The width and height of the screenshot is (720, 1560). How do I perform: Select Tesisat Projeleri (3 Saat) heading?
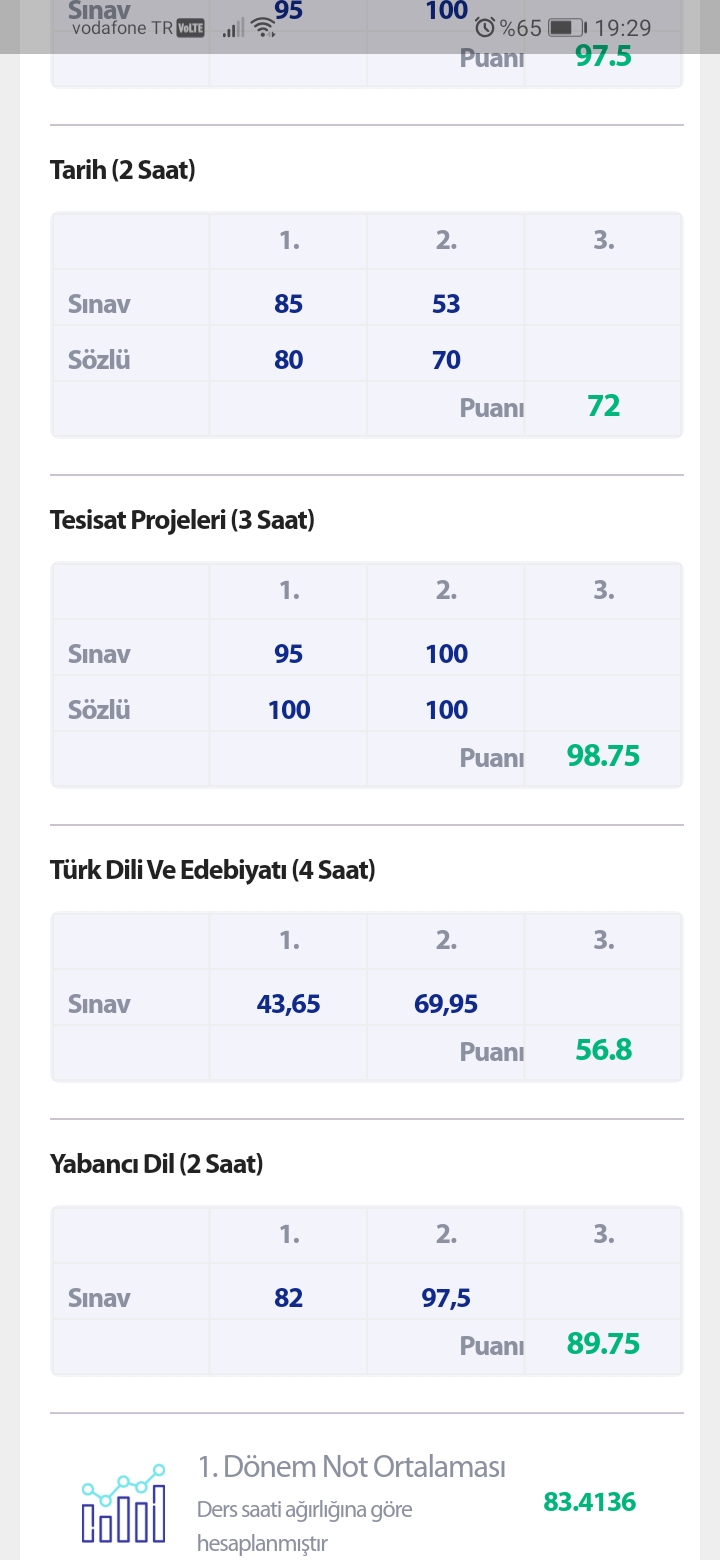tap(182, 520)
